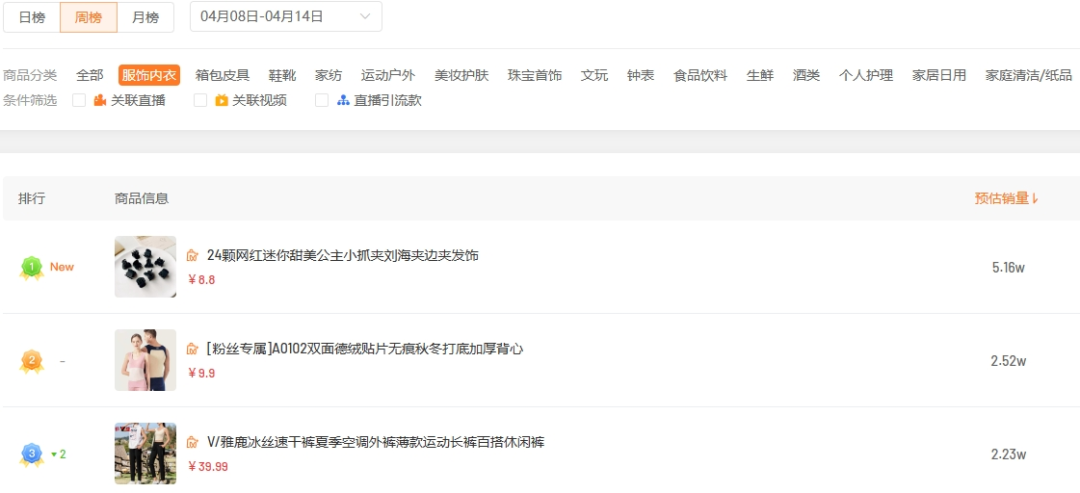Check the 直播引流款 filter checkbox
This screenshot has width=1080, height=493.
322,100
